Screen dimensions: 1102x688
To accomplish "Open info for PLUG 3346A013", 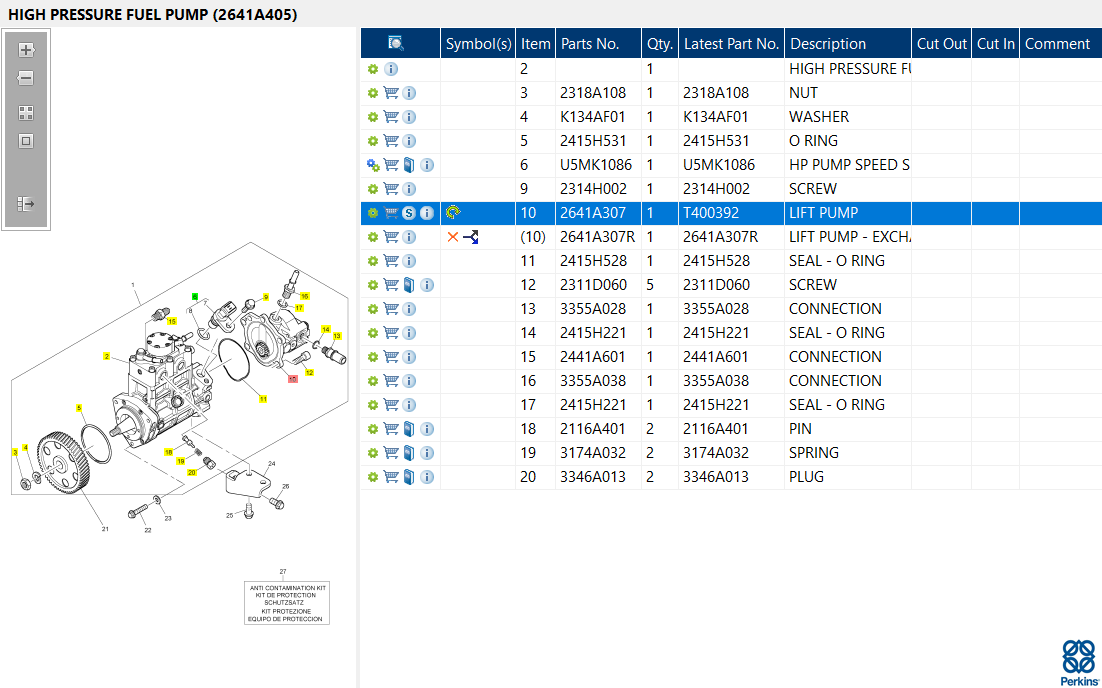I will coord(427,477).
